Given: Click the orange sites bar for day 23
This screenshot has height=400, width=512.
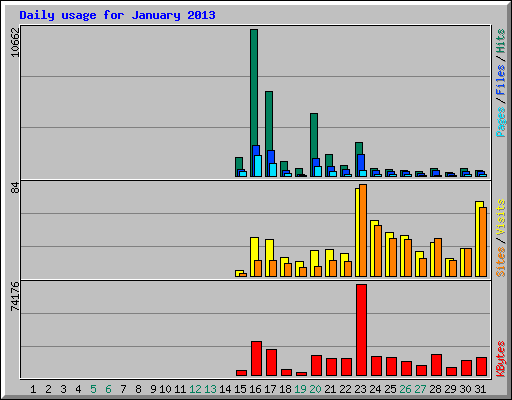Looking at the screenshot, I should (363, 230).
